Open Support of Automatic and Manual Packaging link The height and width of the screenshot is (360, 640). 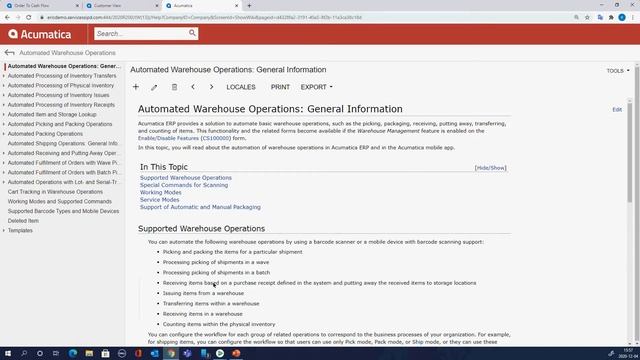coord(200,207)
